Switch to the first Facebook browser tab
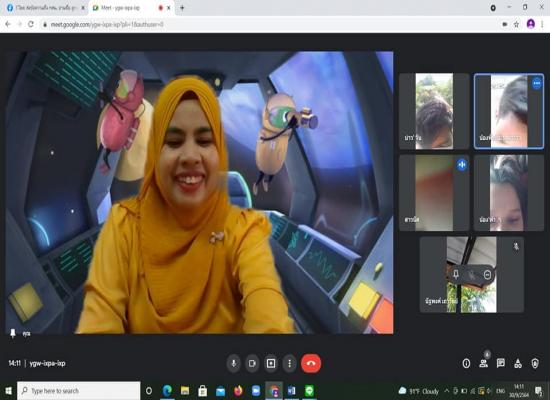 pyautogui.click(x=46, y=8)
